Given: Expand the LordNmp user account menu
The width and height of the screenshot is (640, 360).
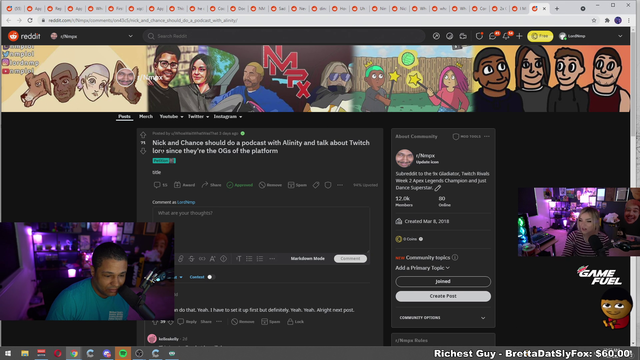Looking at the screenshot, I should [x=591, y=36].
